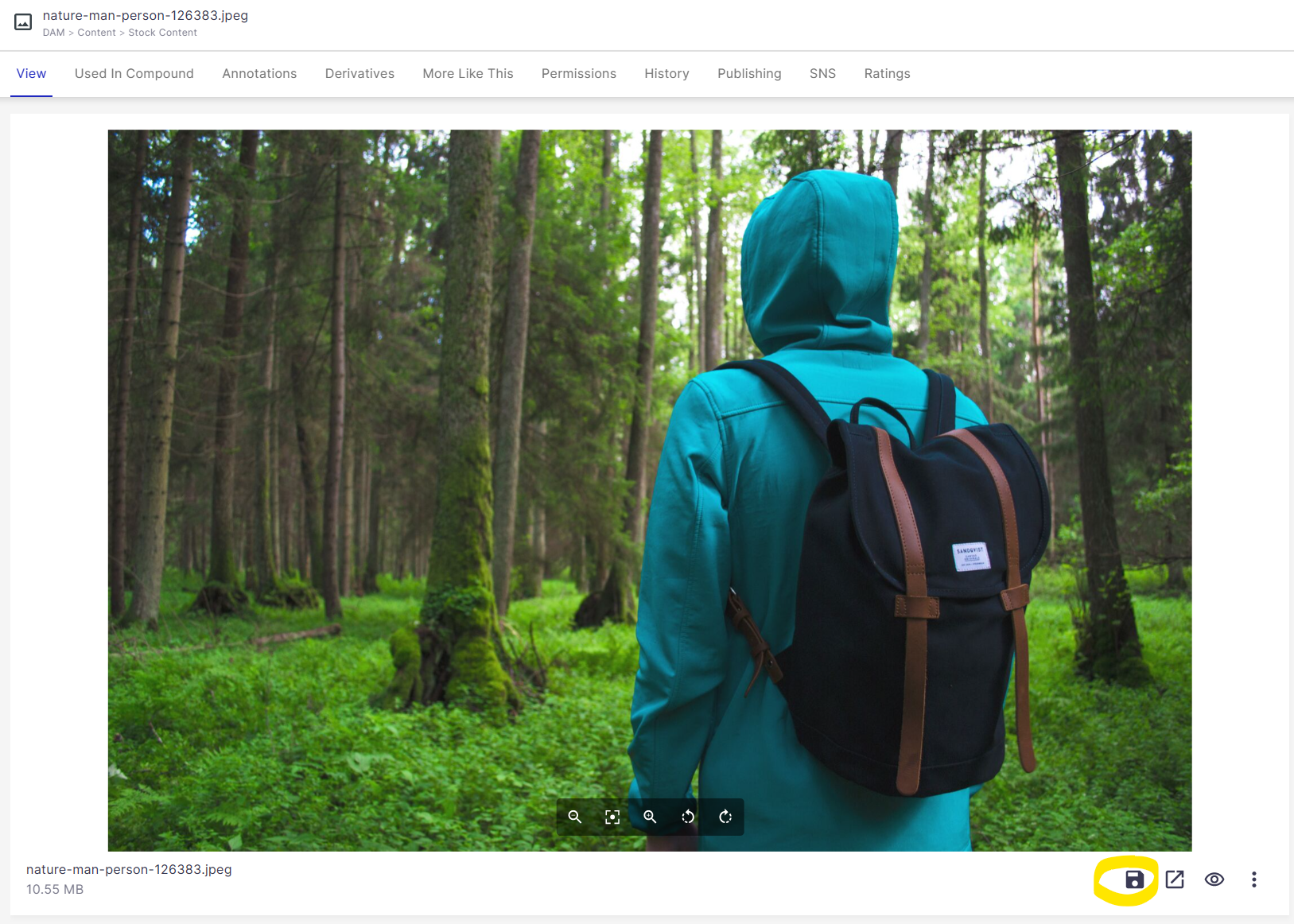Toggle the eye preview icon
The image size is (1294, 924).
[x=1214, y=879]
